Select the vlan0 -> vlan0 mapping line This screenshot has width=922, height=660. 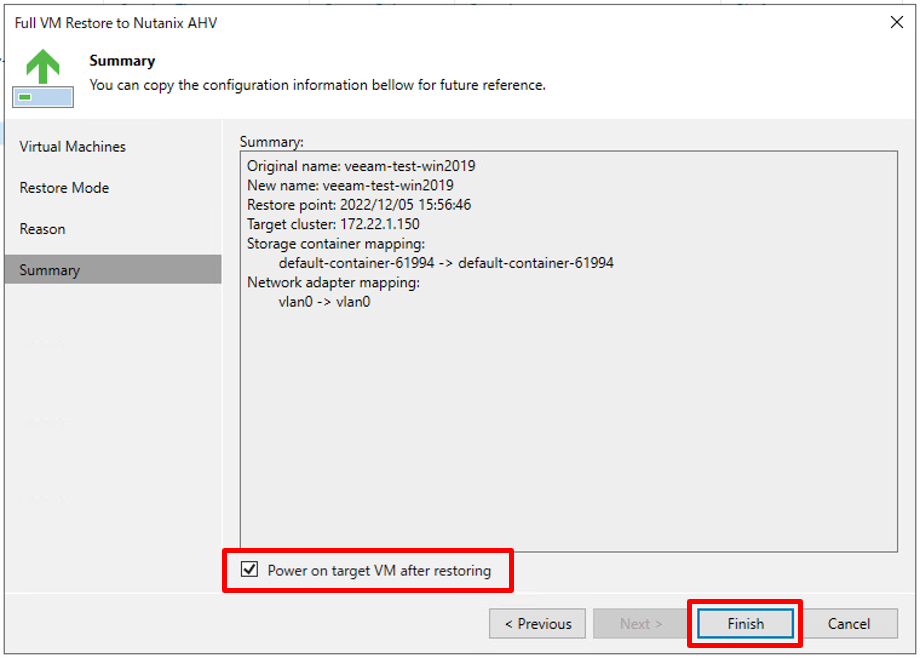(x=325, y=302)
